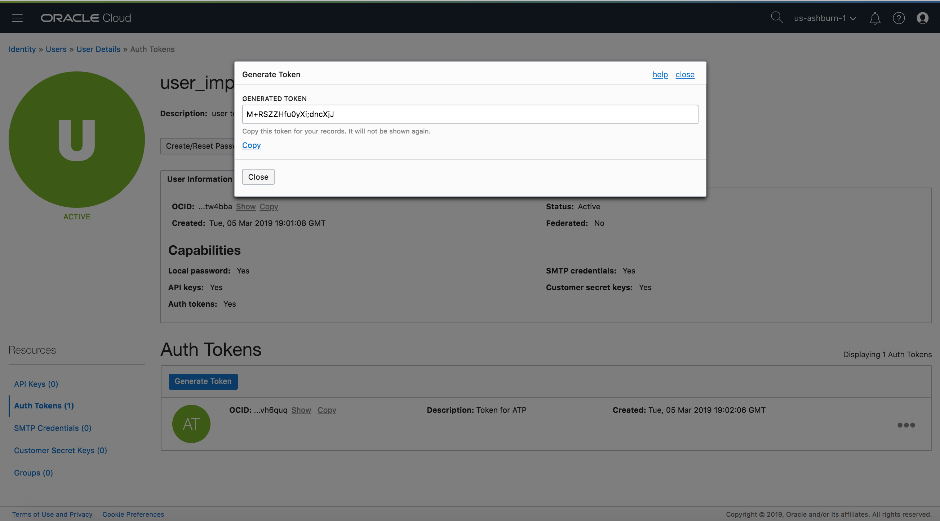
Task: Click the help link in Generate Token dialog
Action: [660, 74]
